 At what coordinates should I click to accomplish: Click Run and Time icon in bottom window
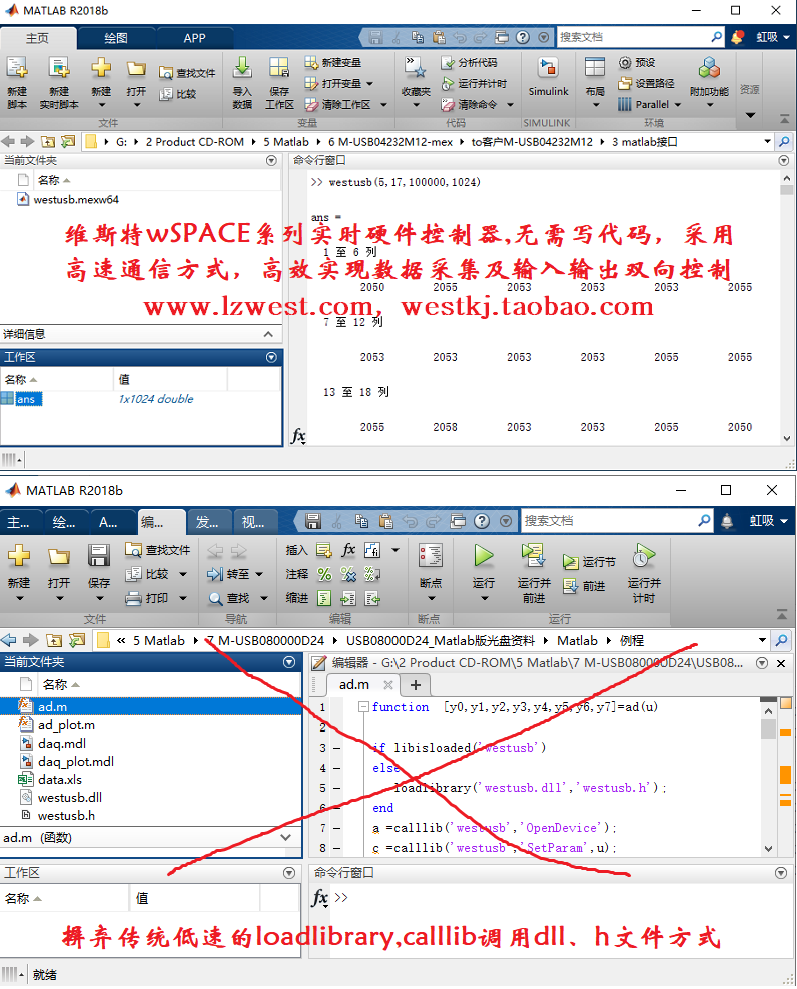point(644,556)
